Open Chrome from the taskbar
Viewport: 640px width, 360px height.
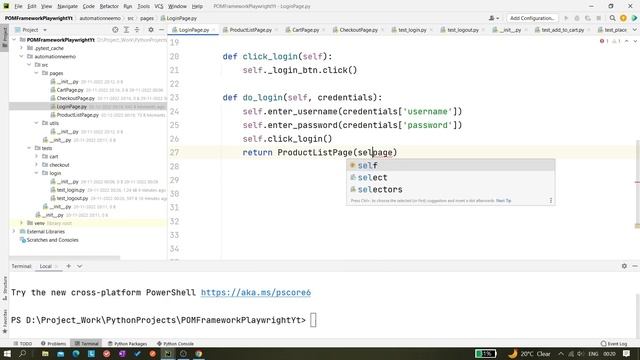199,353
